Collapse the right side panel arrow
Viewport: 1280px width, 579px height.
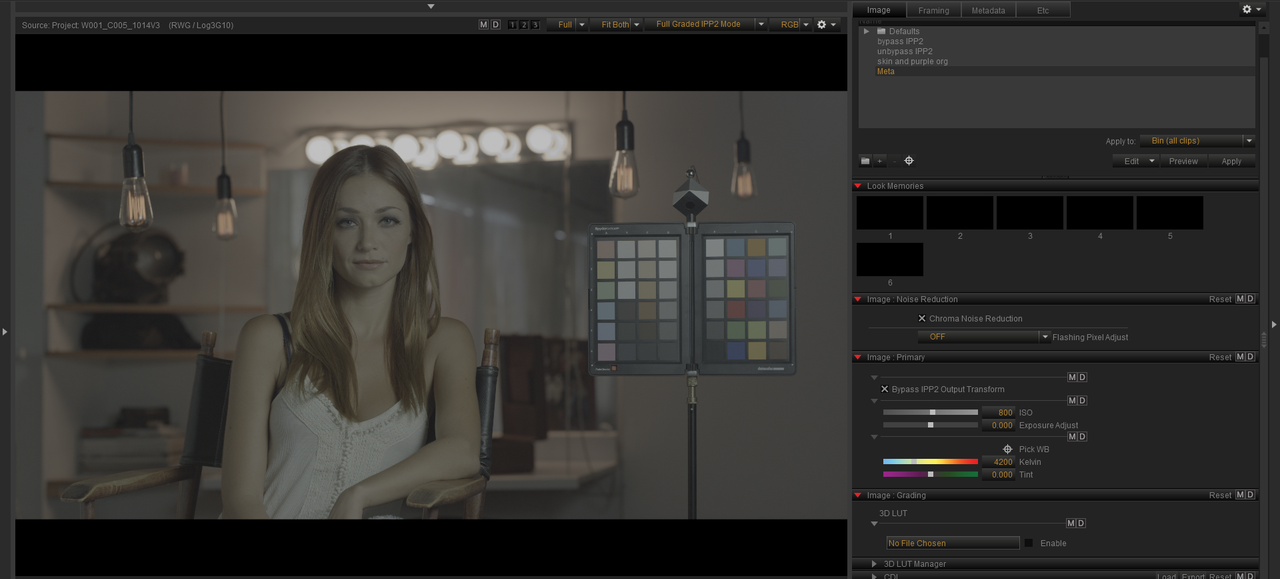point(1274,324)
